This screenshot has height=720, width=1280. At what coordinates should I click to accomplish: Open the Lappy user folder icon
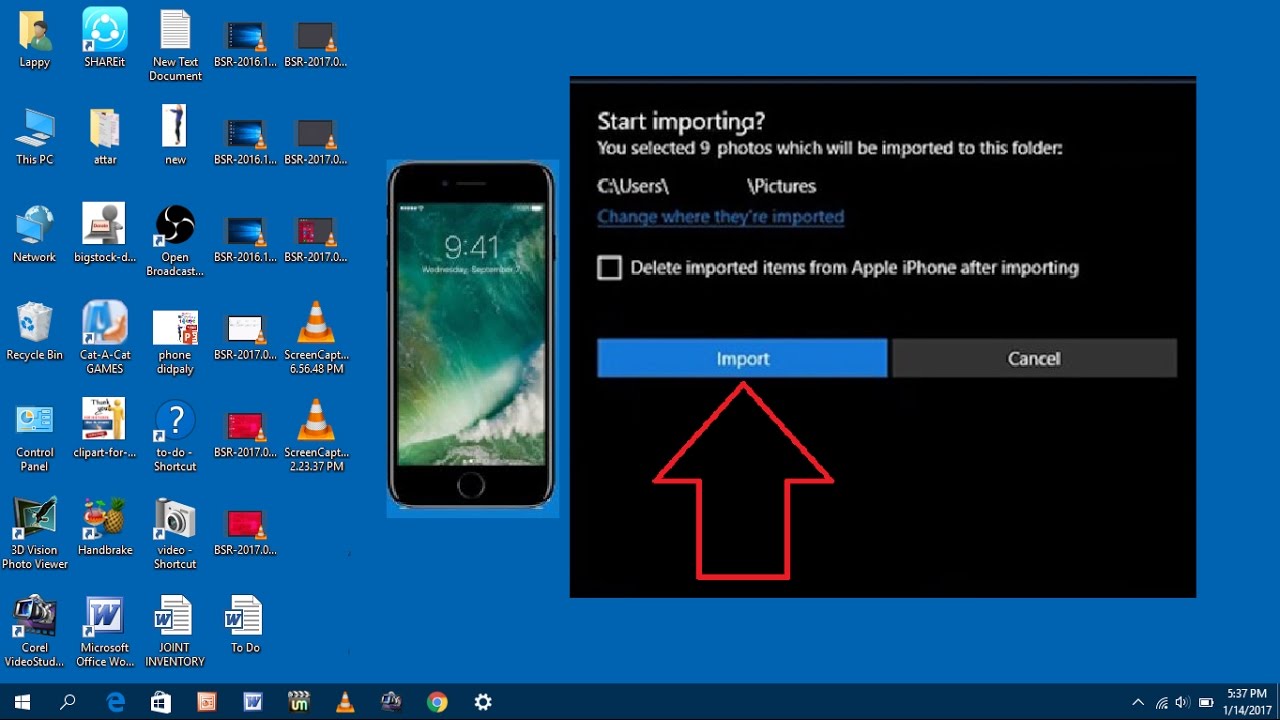[x=35, y=40]
